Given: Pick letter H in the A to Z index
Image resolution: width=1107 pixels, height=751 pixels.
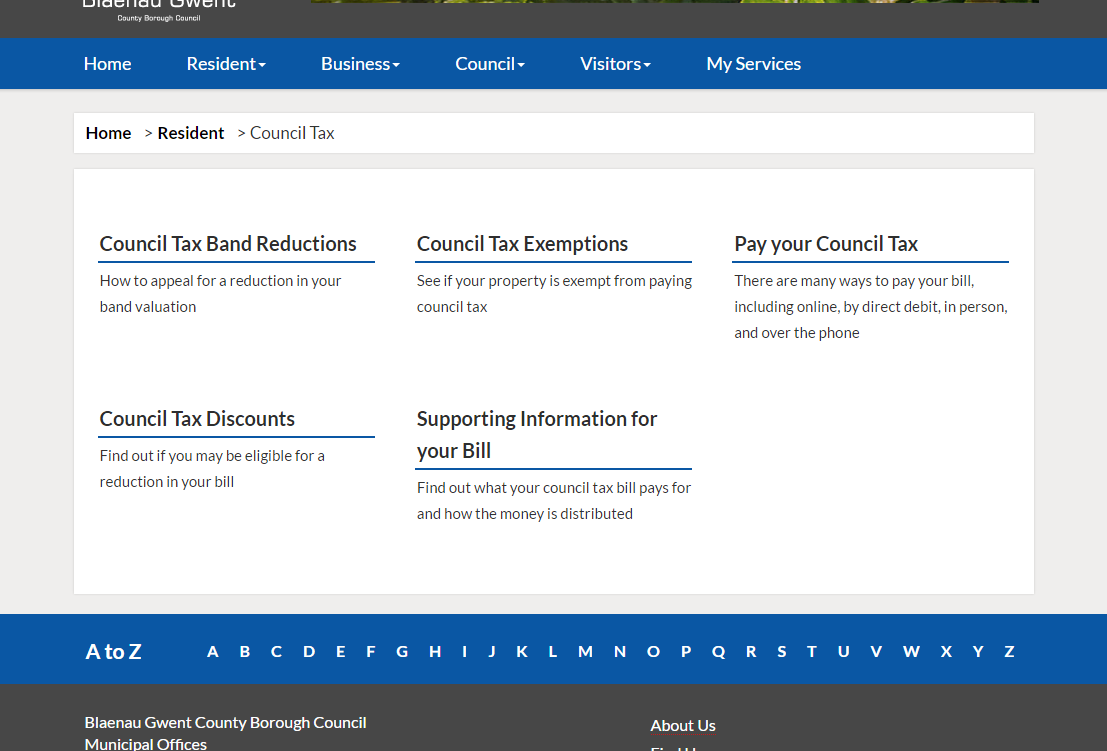Looking at the screenshot, I should pos(435,652).
